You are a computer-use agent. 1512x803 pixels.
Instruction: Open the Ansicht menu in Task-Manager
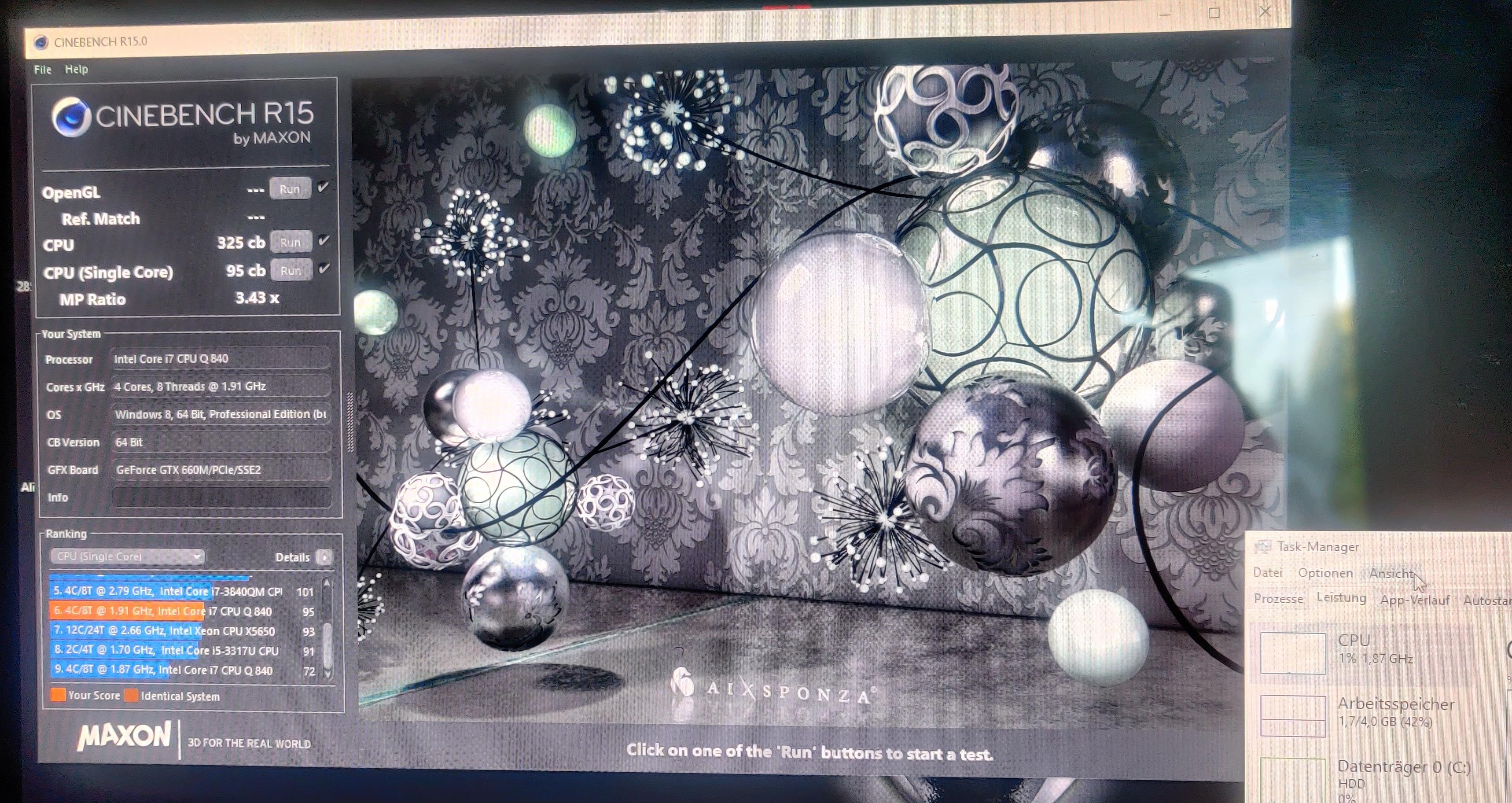point(1391,574)
